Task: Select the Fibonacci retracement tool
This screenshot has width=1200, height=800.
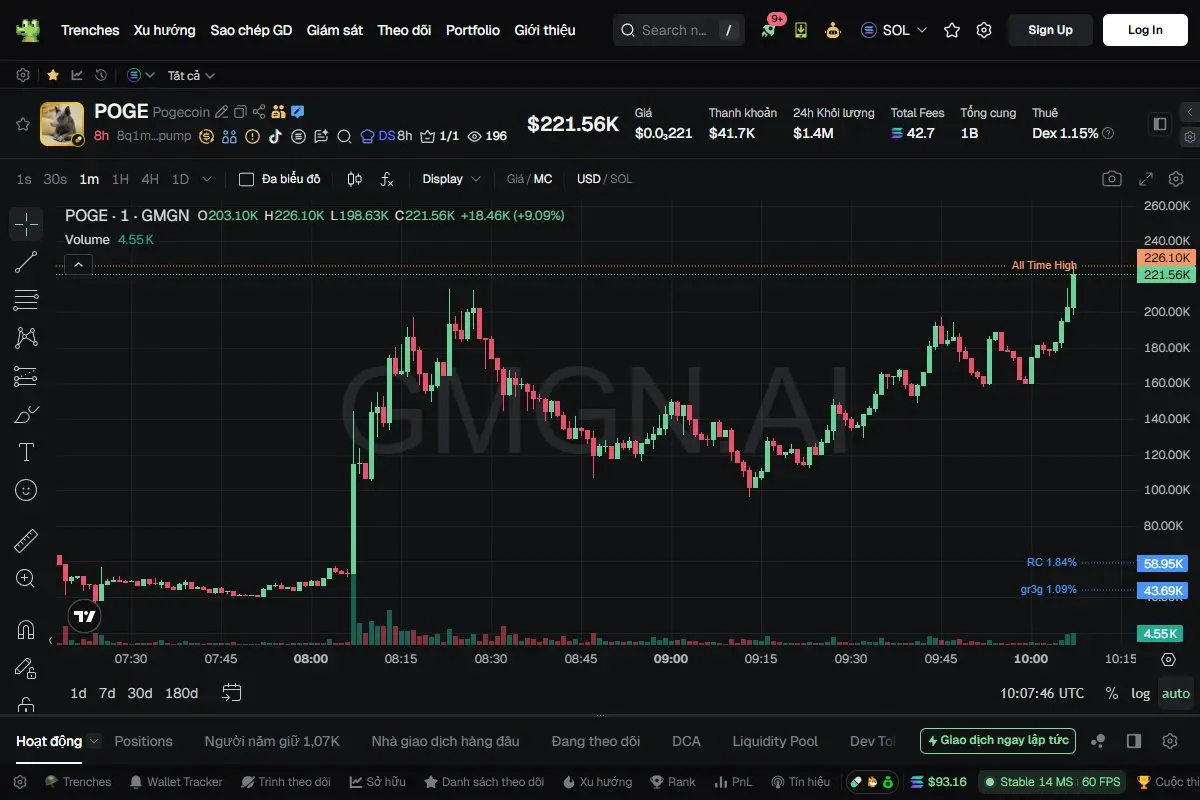Action: coord(26,299)
